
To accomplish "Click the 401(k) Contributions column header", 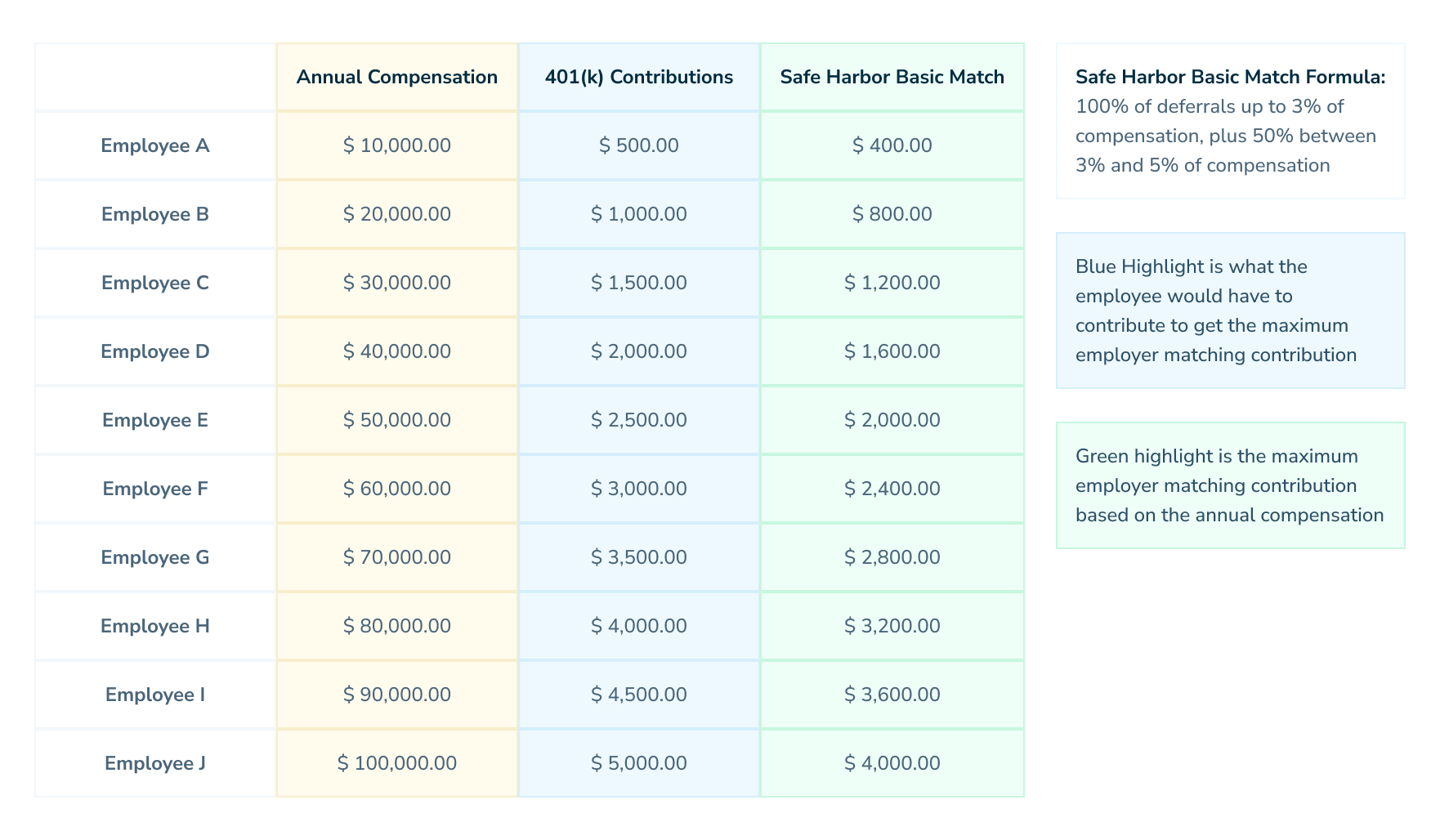I will pos(638,77).
